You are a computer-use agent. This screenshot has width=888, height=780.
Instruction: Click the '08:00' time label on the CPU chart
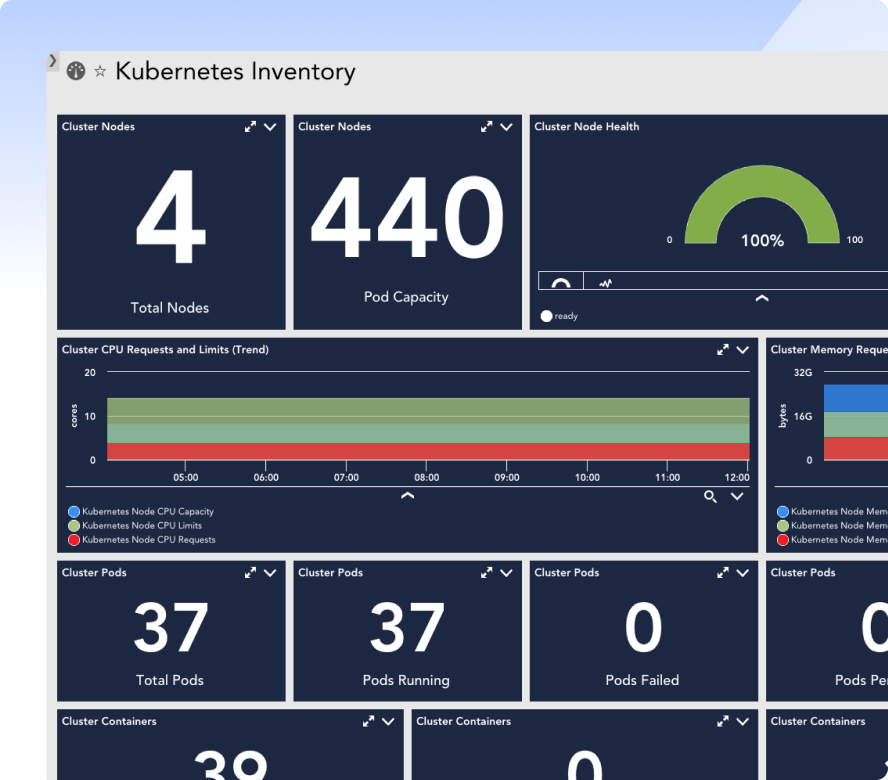click(x=426, y=478)
